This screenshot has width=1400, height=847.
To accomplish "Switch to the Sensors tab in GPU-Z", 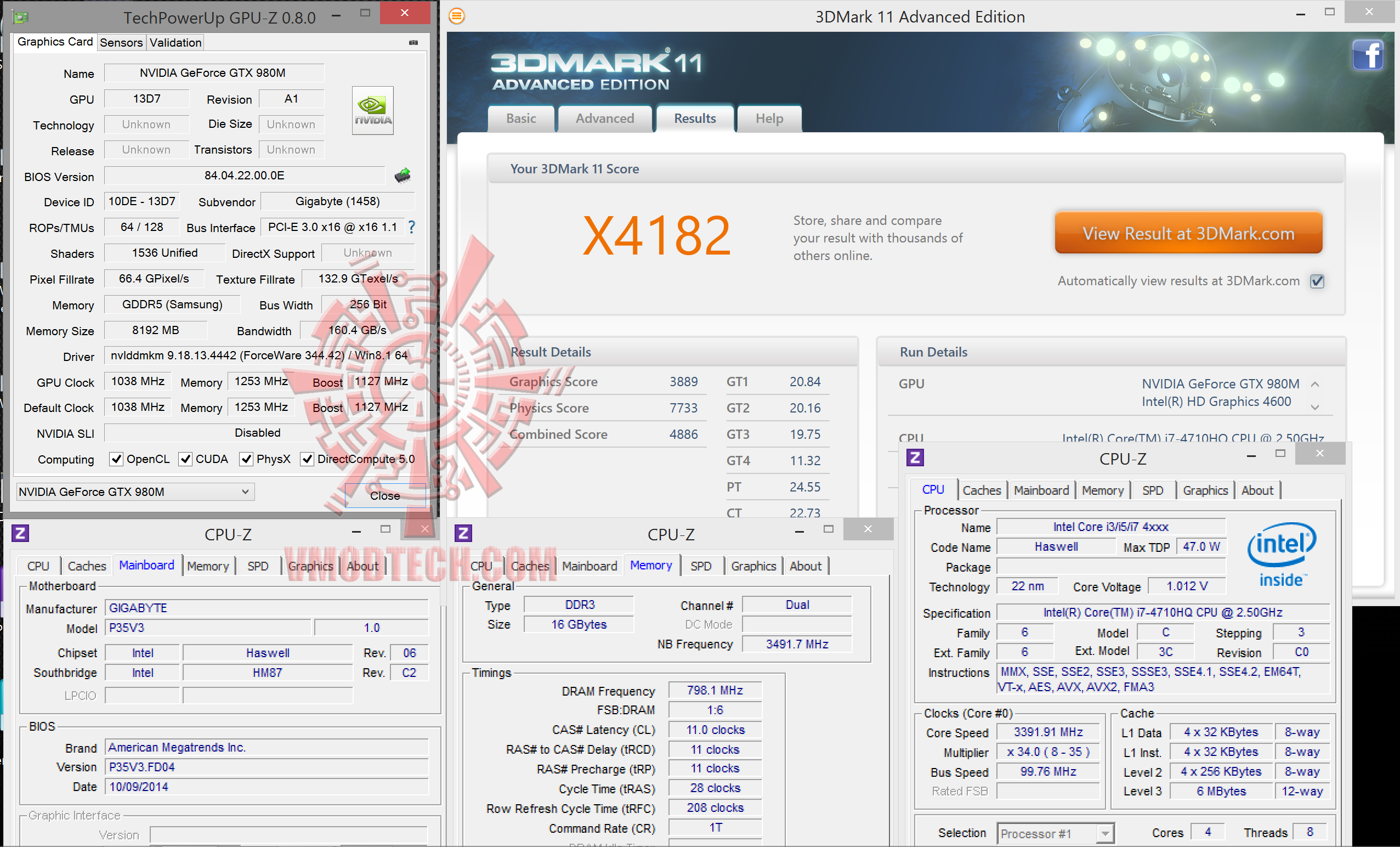I will click(121, 43).
